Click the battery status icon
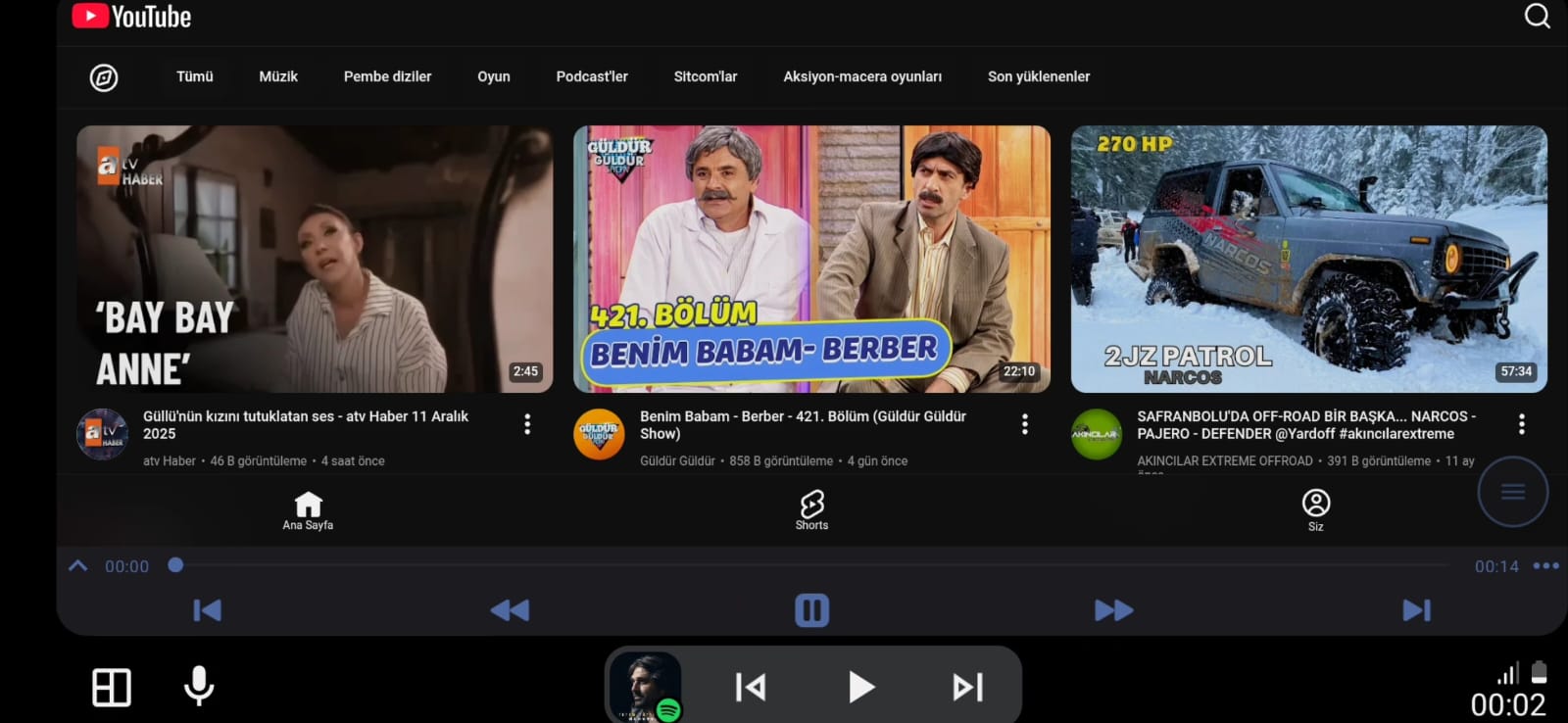Viewport: 1568px width, 723px height. pos(1540,672)
